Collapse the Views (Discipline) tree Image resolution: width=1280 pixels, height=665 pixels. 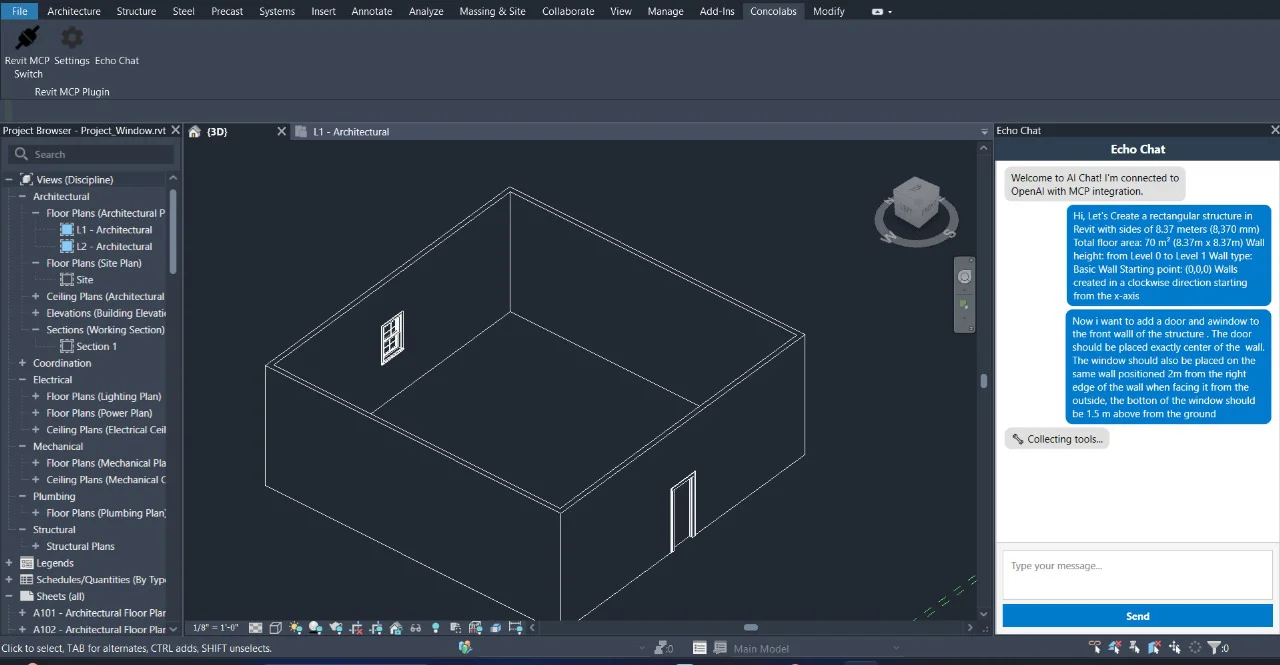click(10, 178)
